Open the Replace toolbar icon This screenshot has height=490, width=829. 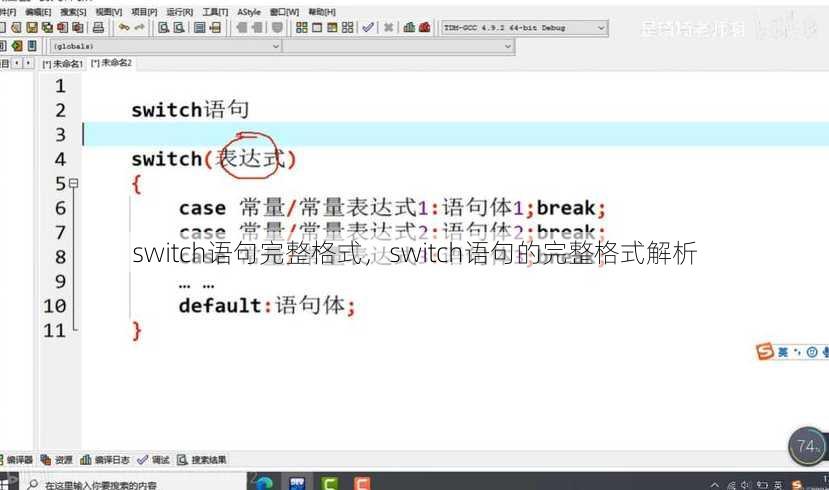click(179, 27)
